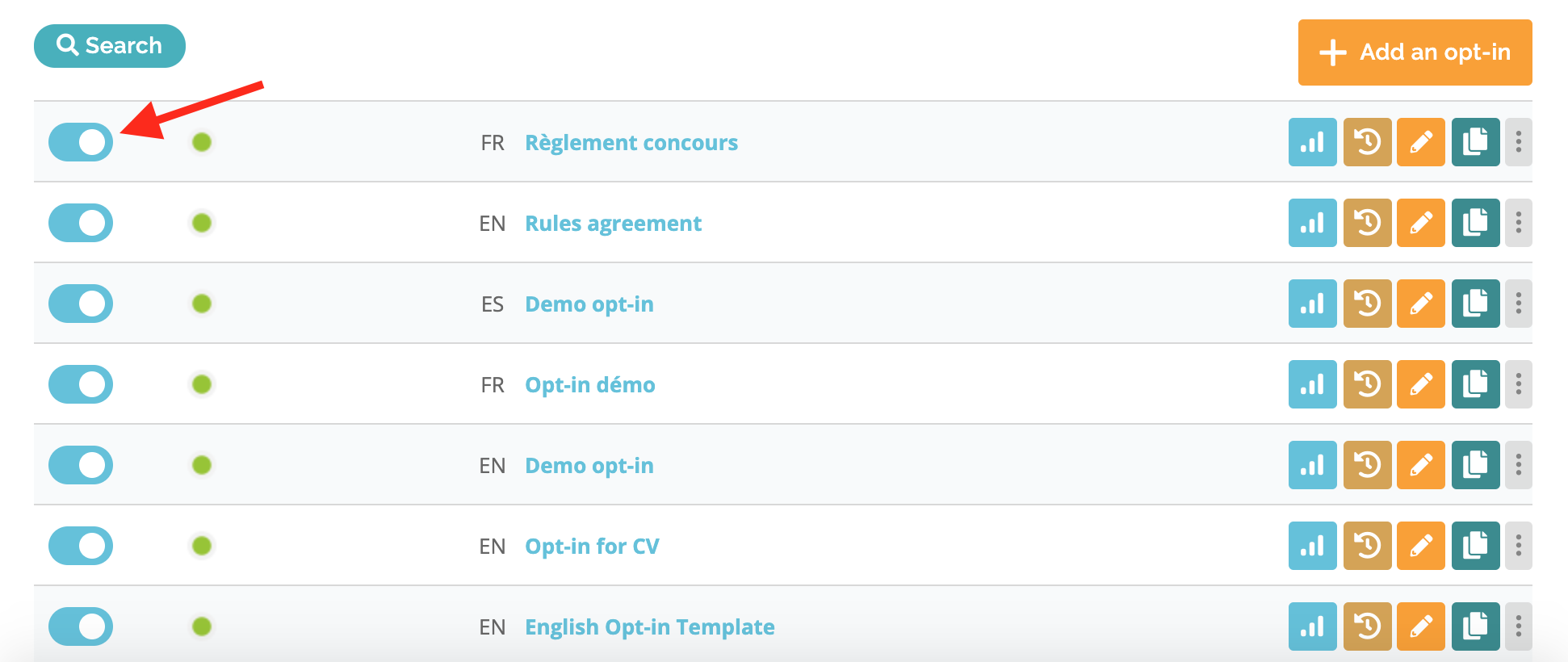The image size is (1568, 662).
Task: View history of Opt-in for CV
Action: tap(1367, 546)
